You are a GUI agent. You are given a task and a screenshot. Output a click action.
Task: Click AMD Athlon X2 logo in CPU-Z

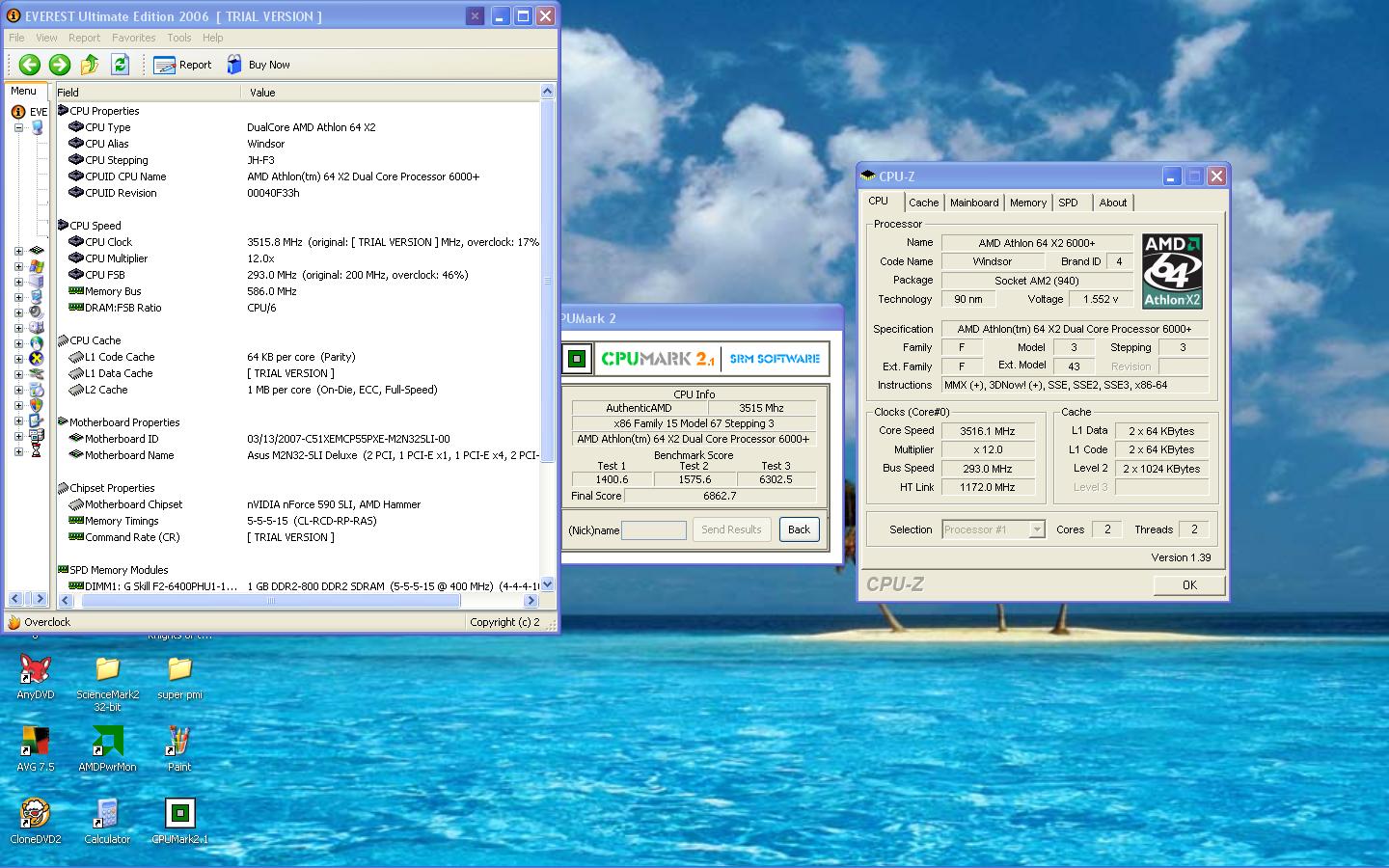point(1172,271)
